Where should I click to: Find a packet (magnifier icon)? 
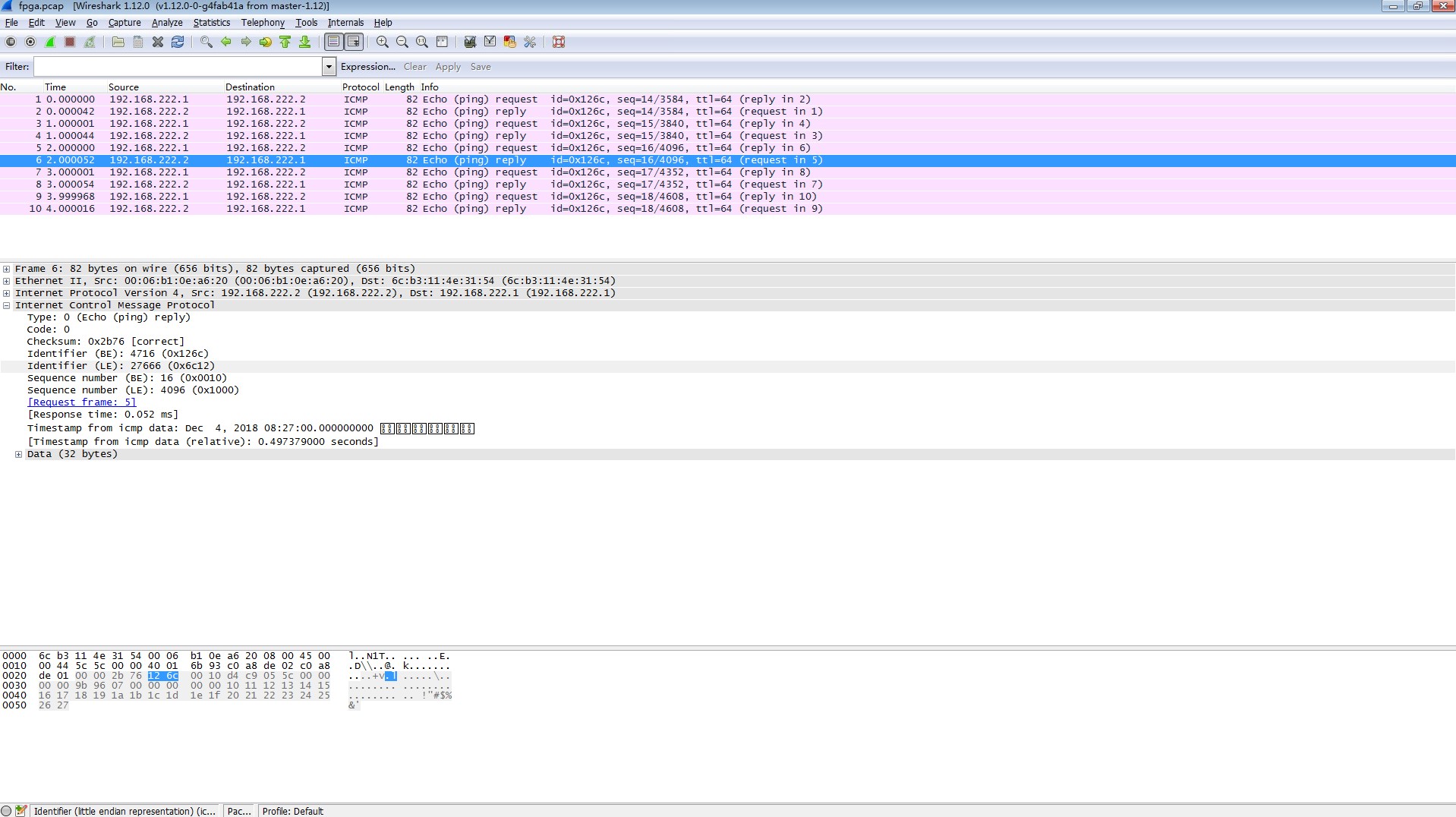click(x=206, y=42)
